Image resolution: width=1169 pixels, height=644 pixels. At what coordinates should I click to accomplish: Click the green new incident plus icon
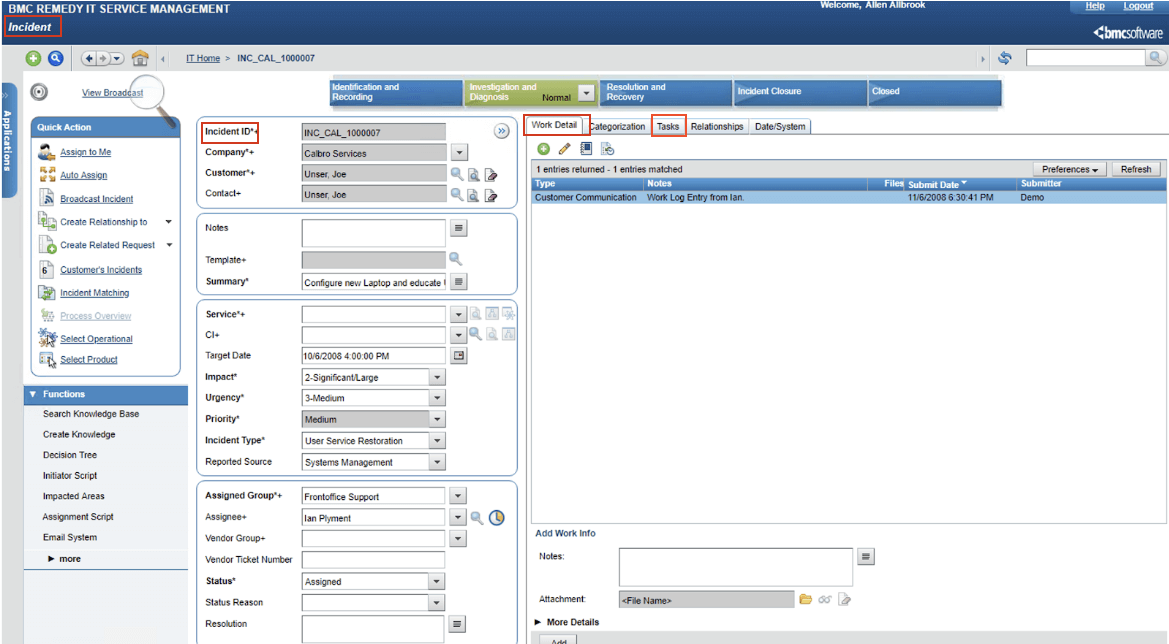coord(33,58)
